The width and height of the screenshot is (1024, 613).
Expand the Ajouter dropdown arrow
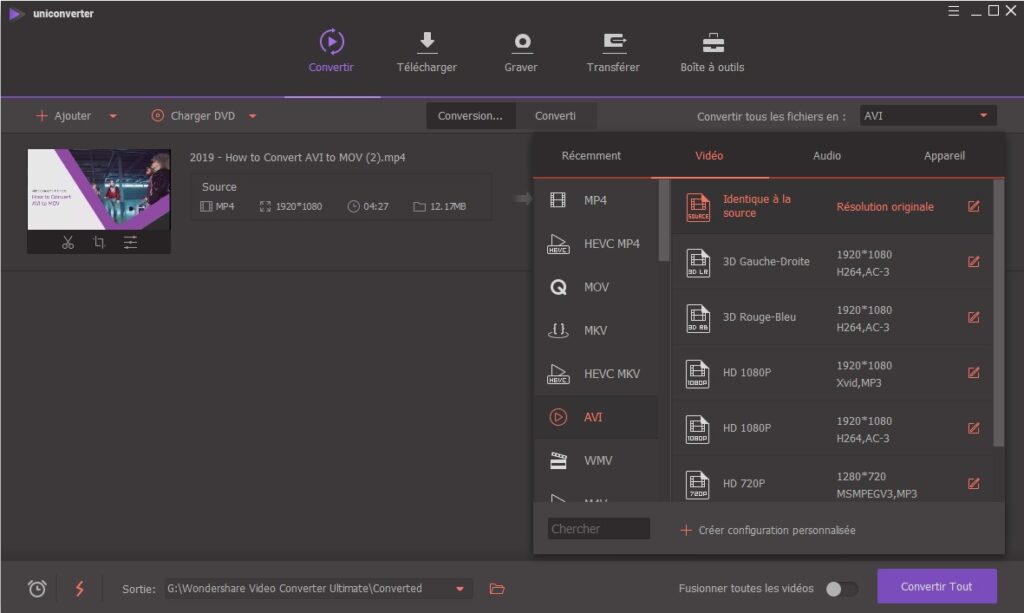click(113, 116)
